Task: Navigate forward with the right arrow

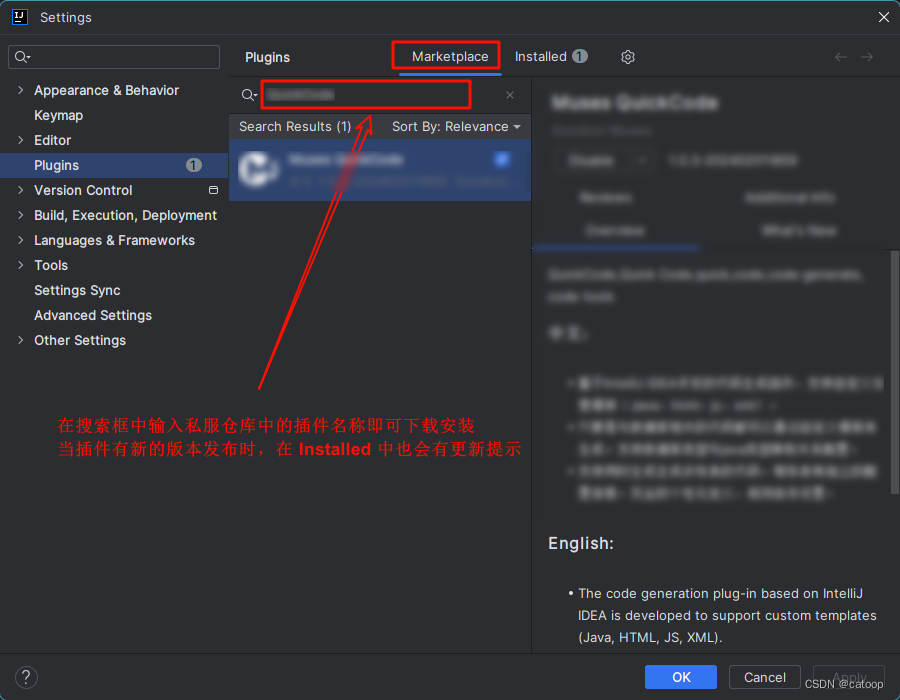Action: pos(867,57)
